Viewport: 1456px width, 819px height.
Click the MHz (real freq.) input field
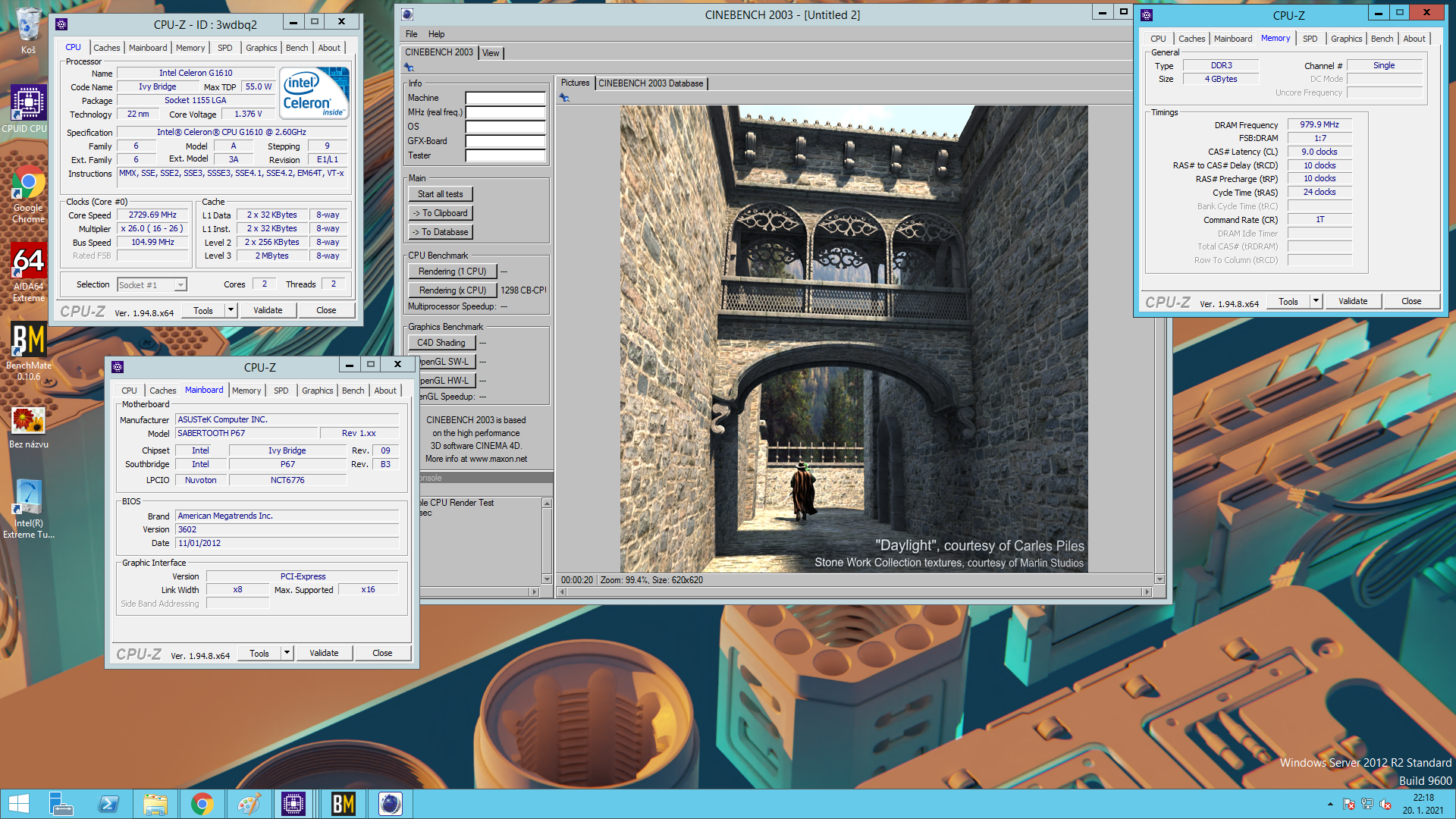(505, 112)
